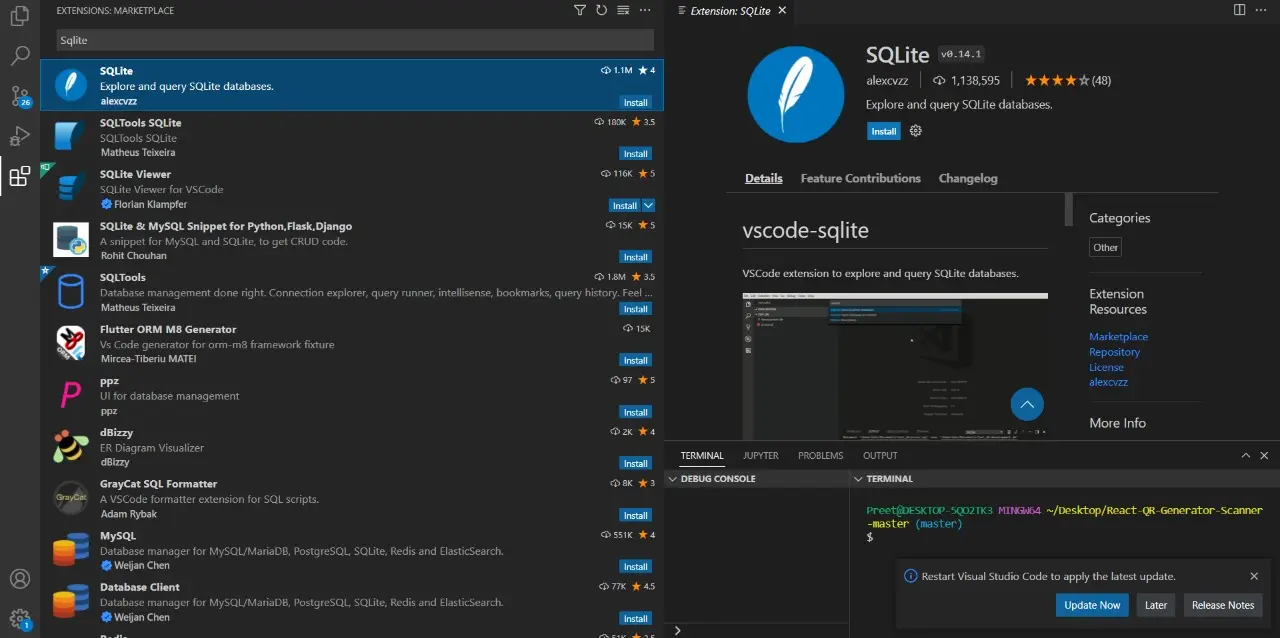The width and height of the screenshot is (1280, 638).
Task: Select the PROBLEMS panel tab
Action: pyautogui.click(x=821, y=455)
